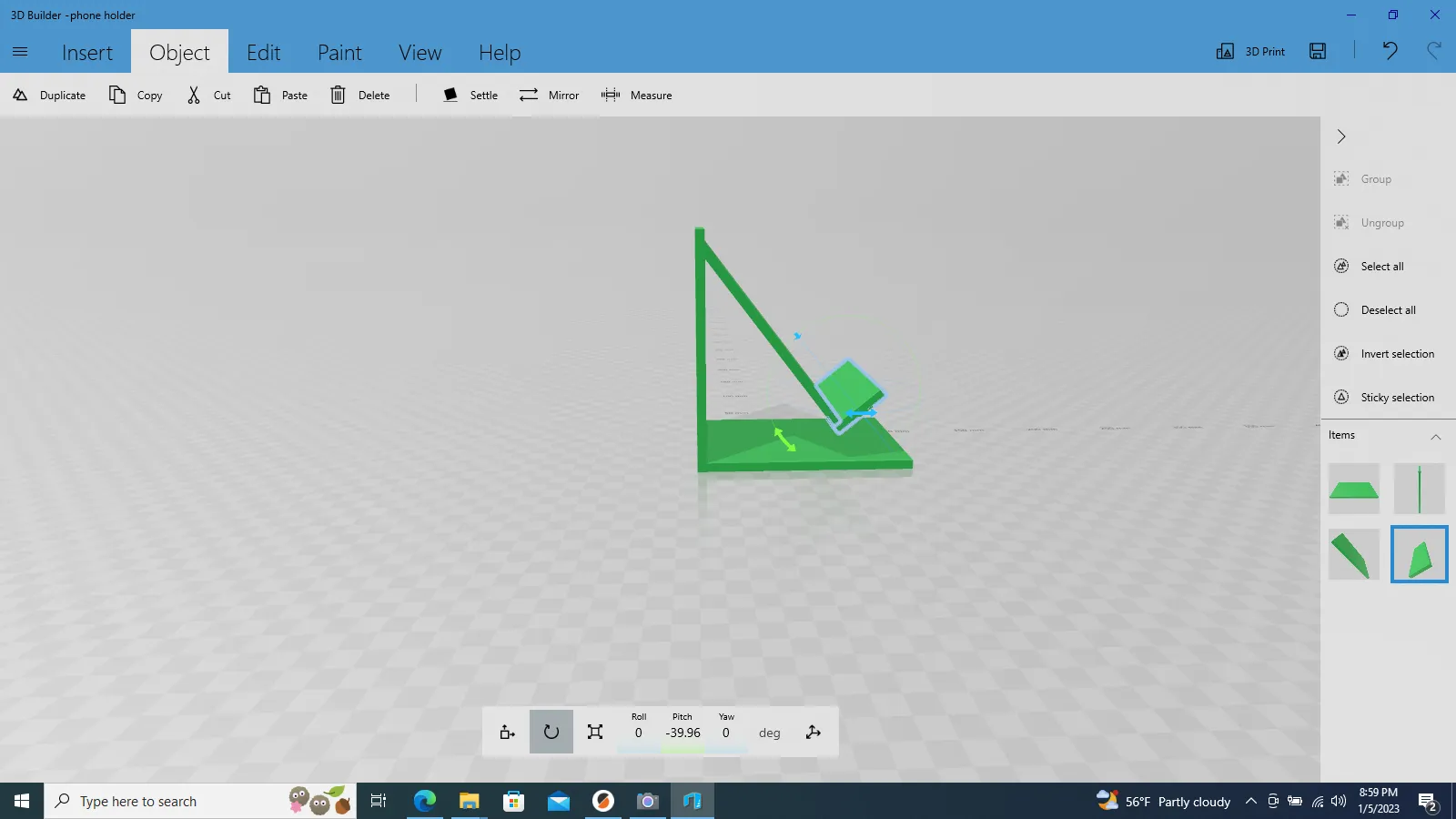Toggle the Rotate mode button
The height and width of the screenshot is (819, 1456).
(x=551, y=733)
